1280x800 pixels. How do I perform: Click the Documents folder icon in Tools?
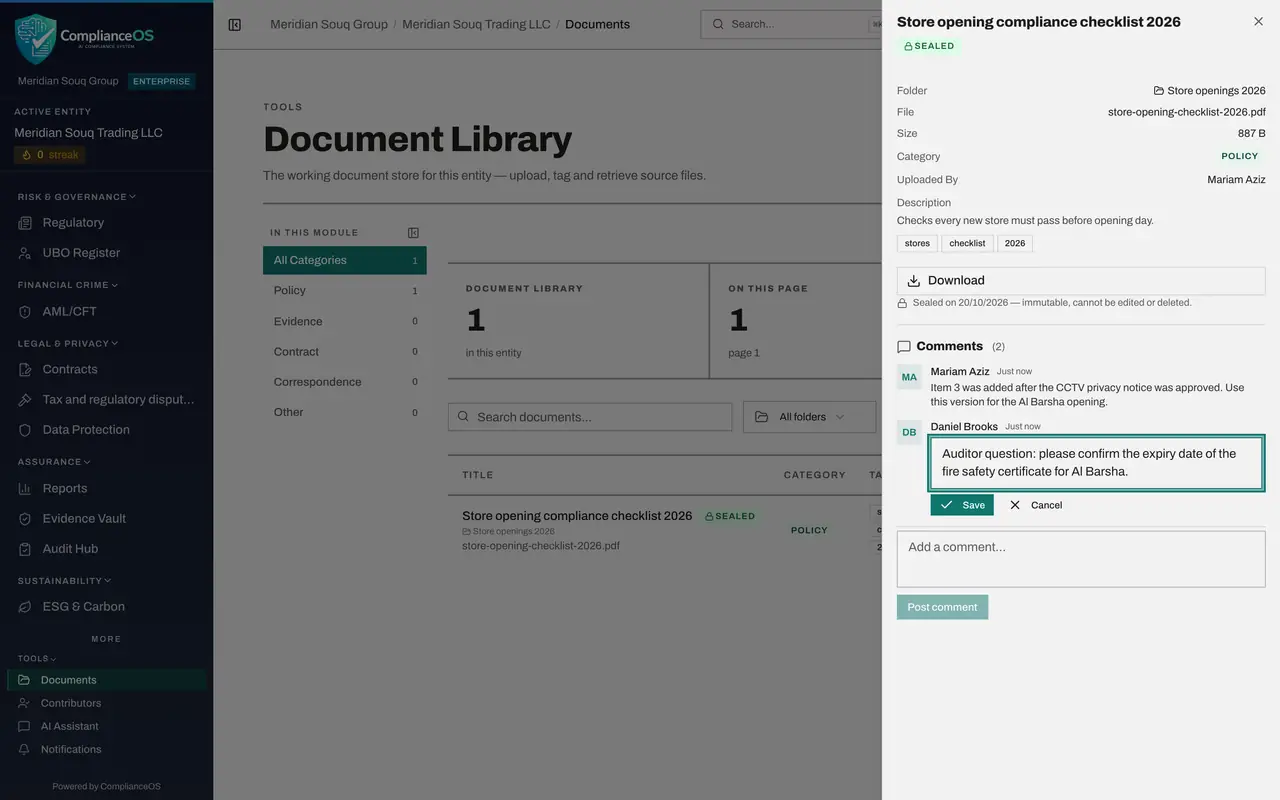(24, 680)
